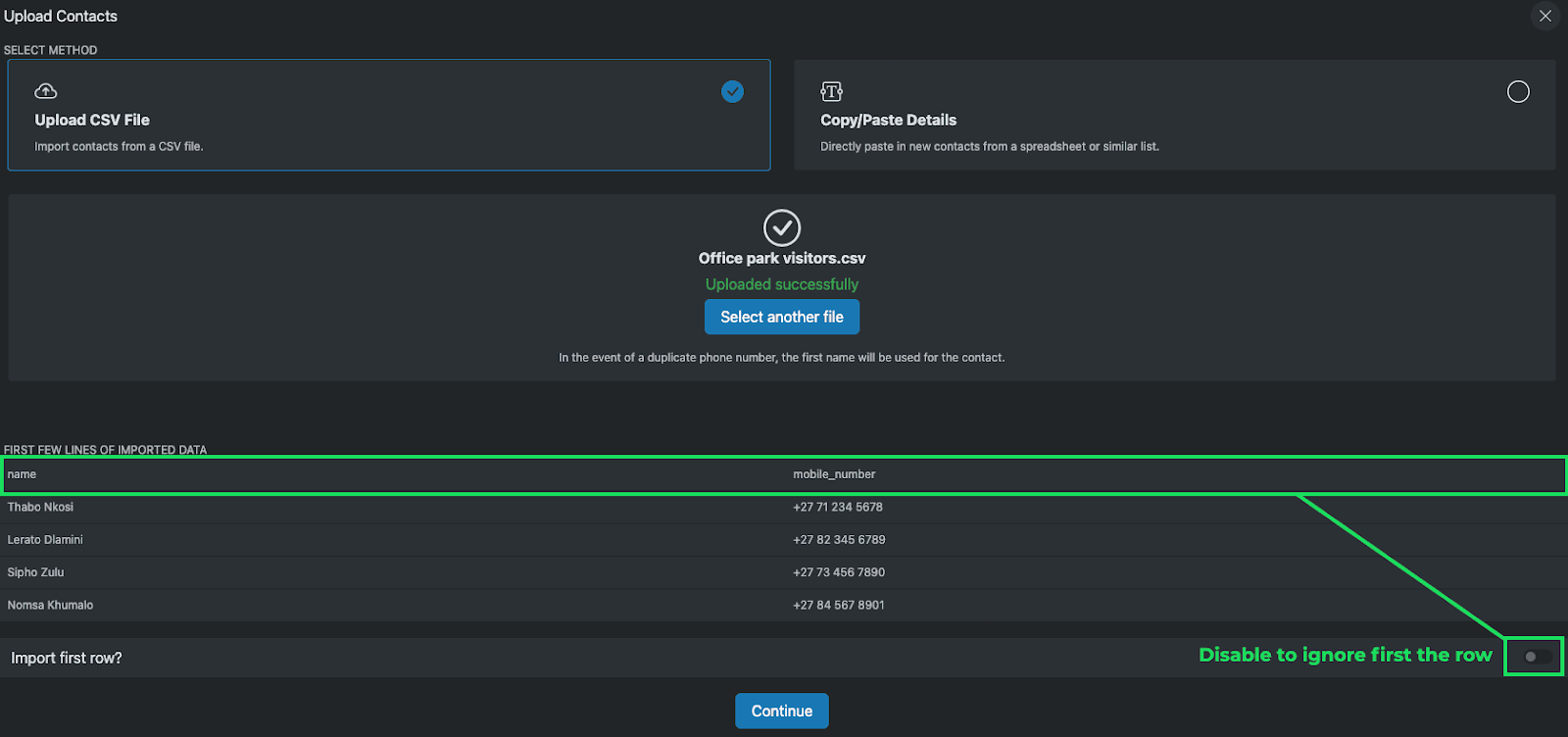
Task: Toggle the Import first row switch
Action: (x=1536, y=657)
